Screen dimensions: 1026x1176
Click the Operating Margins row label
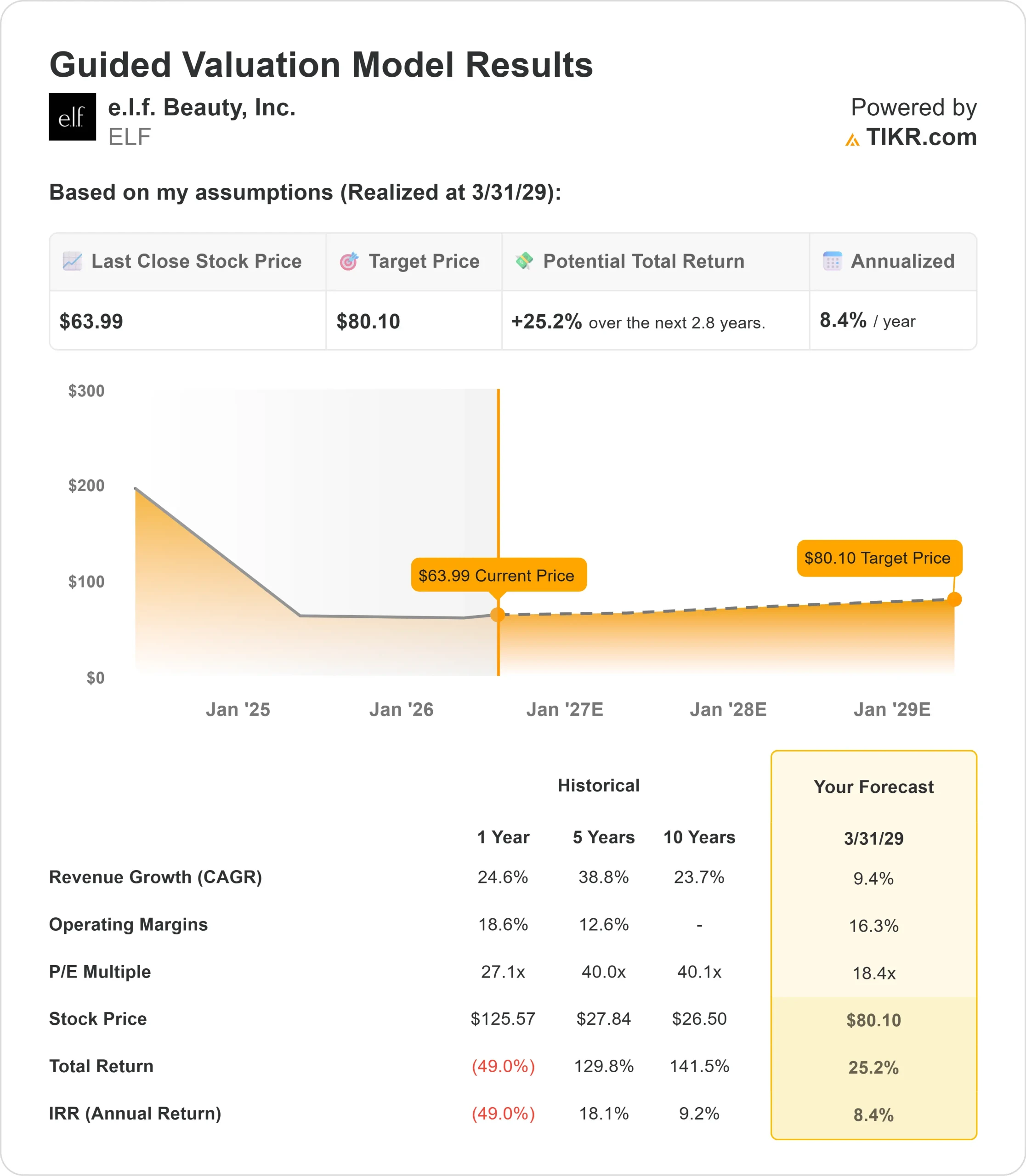coord(129,924)
